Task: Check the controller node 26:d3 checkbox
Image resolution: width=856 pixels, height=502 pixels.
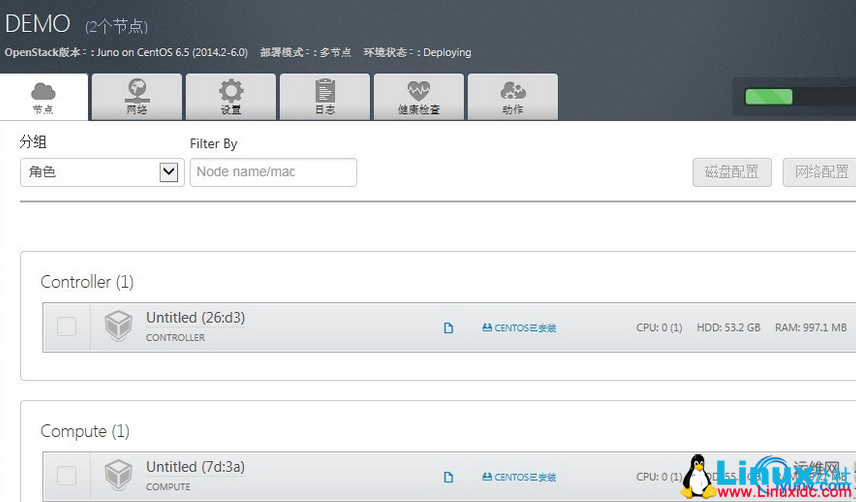Action: [x=67, y=327]
